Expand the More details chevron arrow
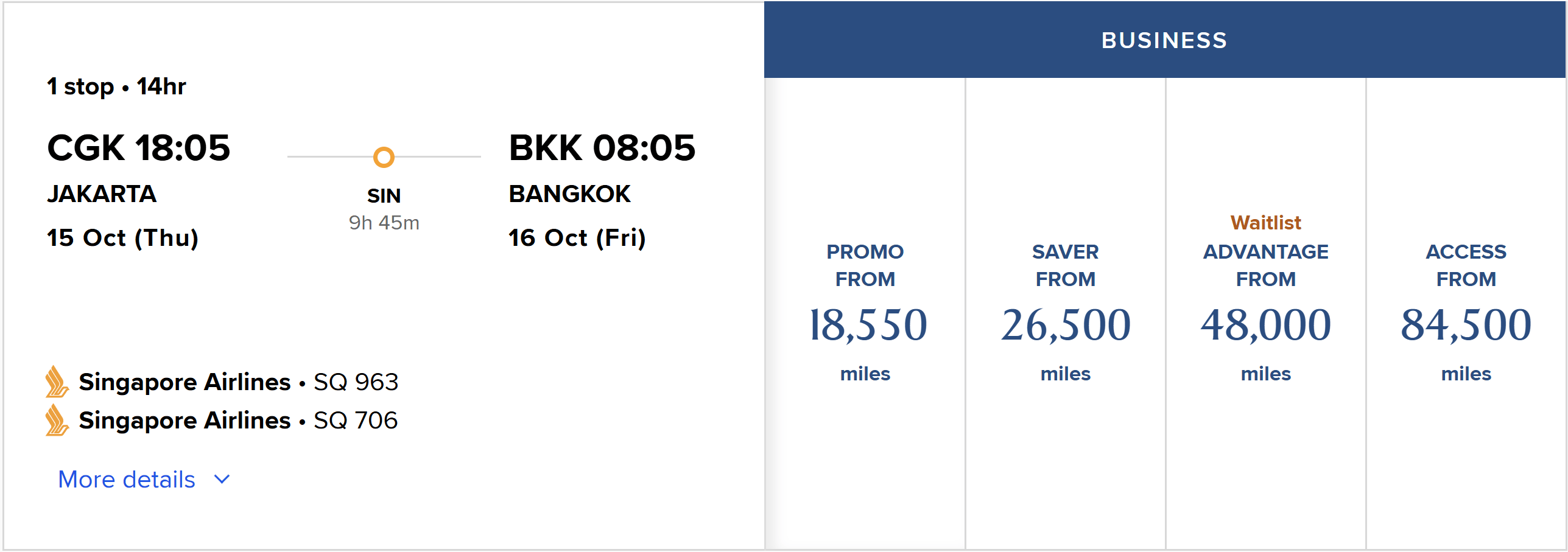This screenshot has height=552, width=1568. [x=222, y=480]
